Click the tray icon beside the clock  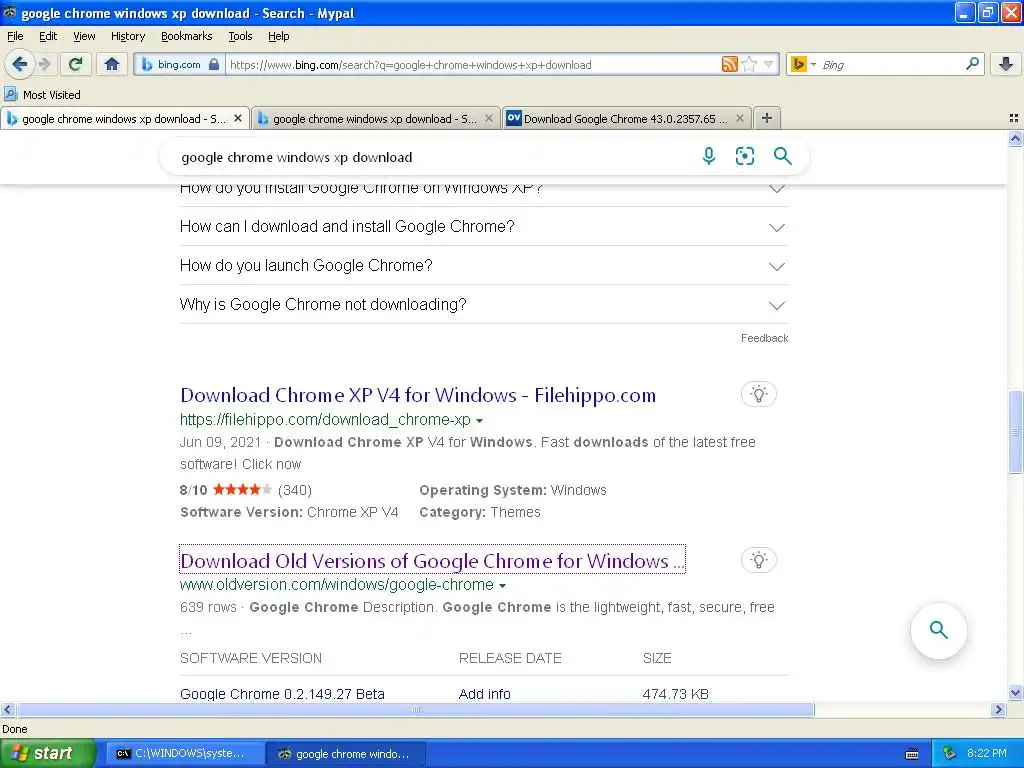pyautogui.click(x=950, y=754)
